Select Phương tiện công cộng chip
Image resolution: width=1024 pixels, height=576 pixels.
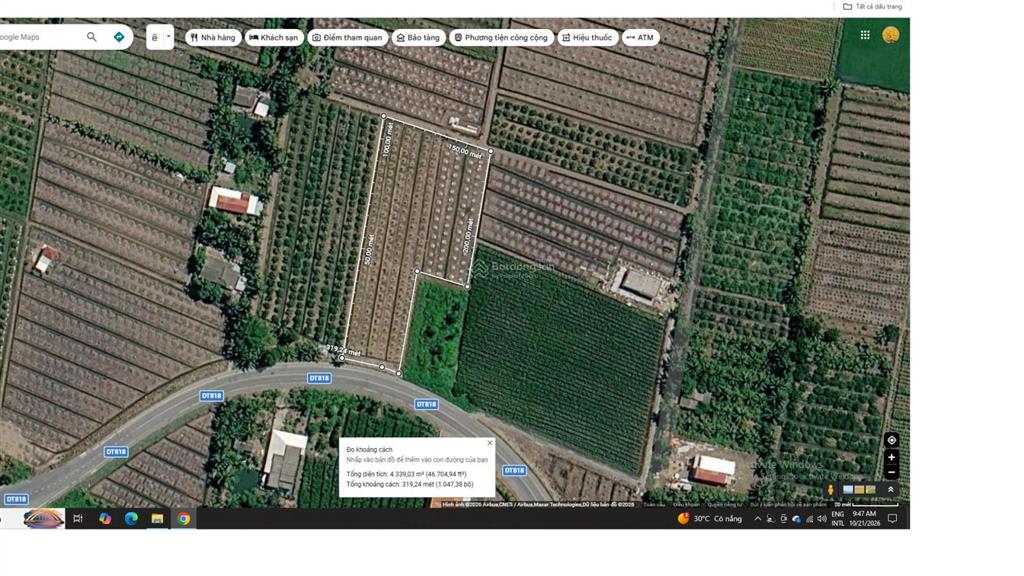(501, 38)
